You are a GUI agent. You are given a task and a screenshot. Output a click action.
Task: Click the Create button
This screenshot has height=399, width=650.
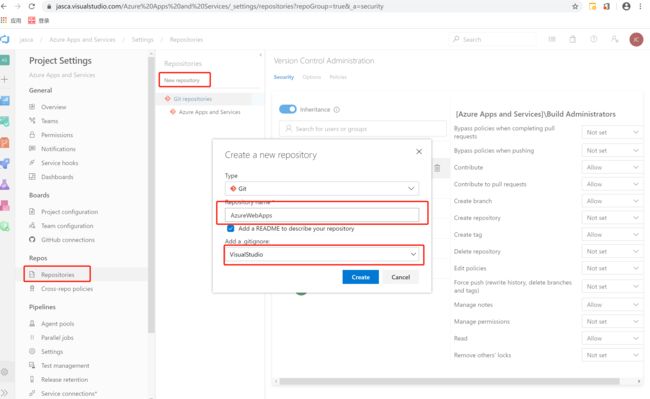tap(360, 277)
